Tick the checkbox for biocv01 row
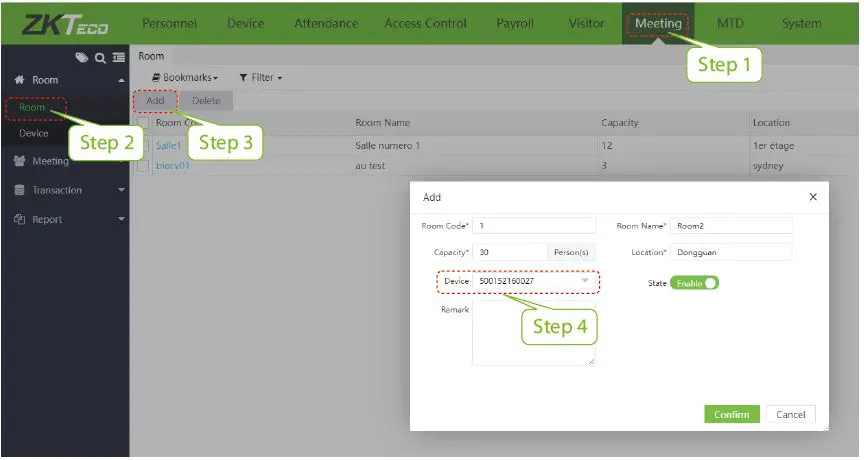The height and width of the screenshot is (460, 864). (x=143, y=166)
